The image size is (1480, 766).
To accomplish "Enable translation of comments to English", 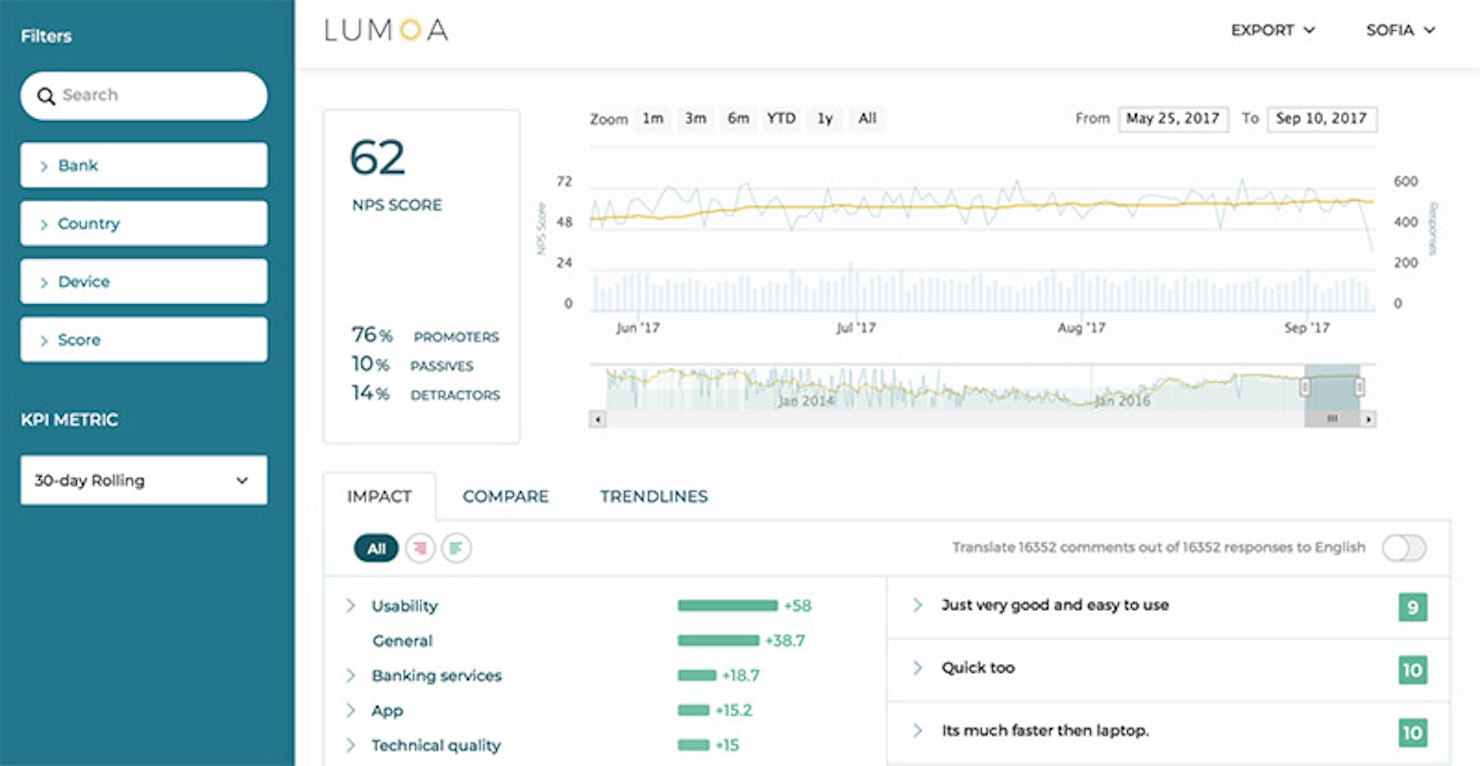I will pos(1403,548).
